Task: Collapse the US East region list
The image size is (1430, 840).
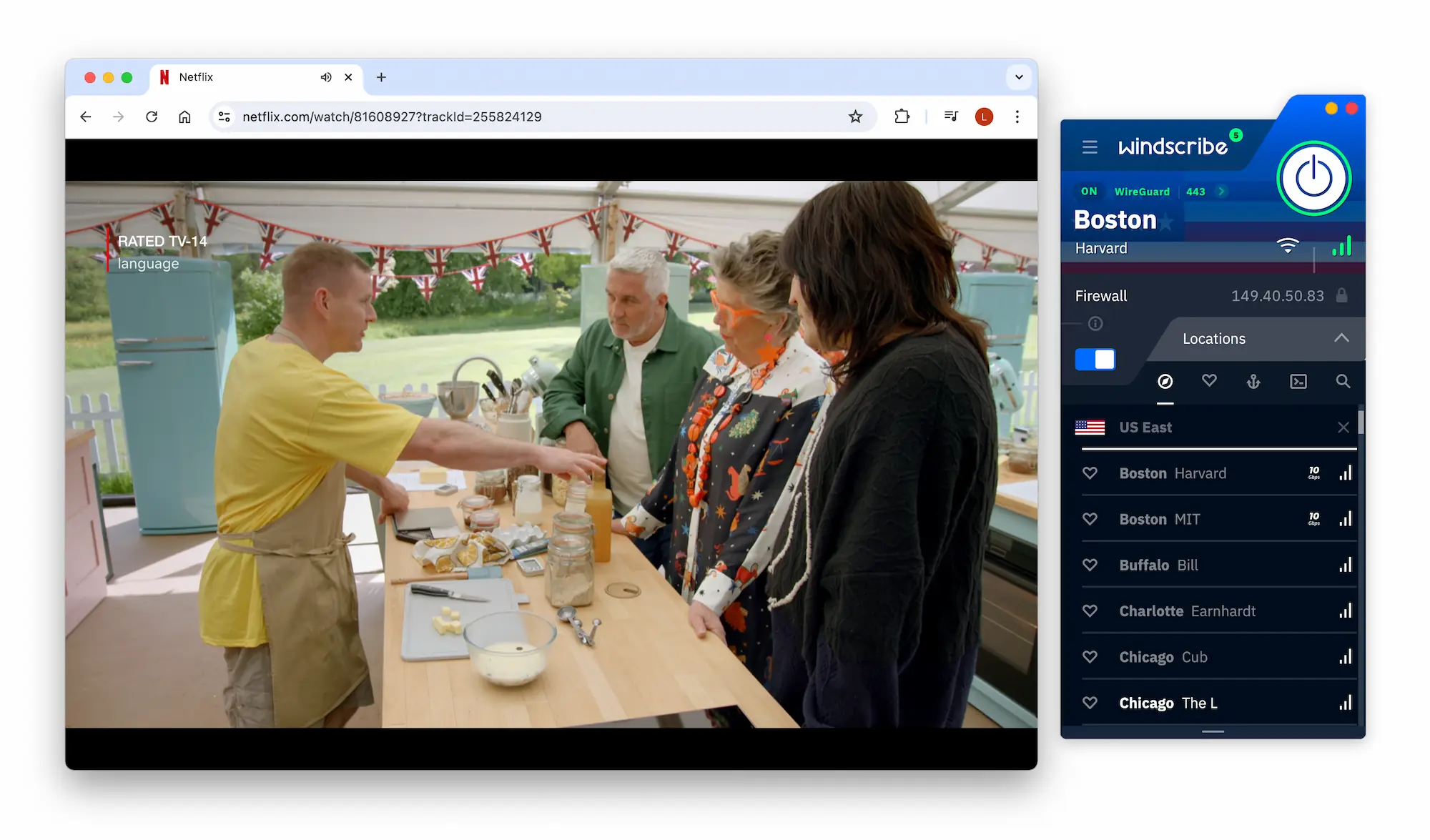Action: (x=1343, y=428)
